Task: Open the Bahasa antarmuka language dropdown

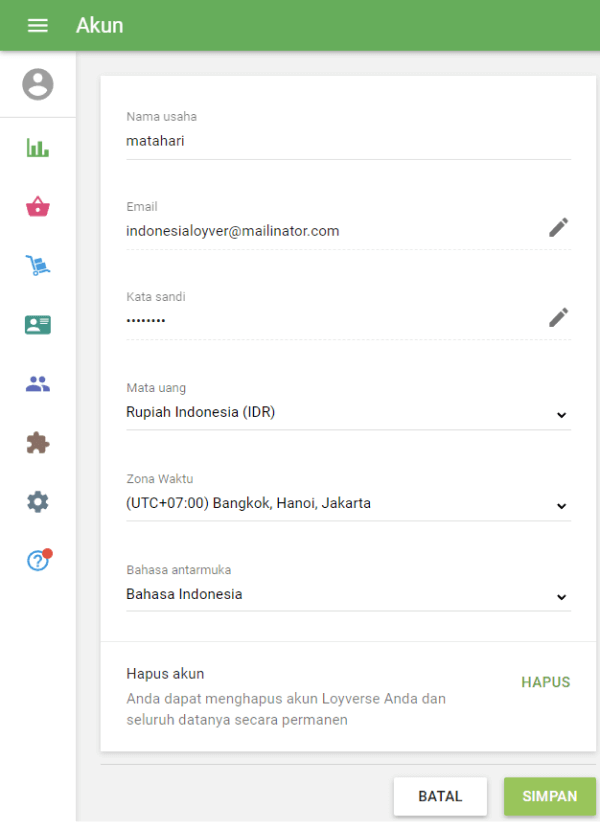Action: pos(561,596)
